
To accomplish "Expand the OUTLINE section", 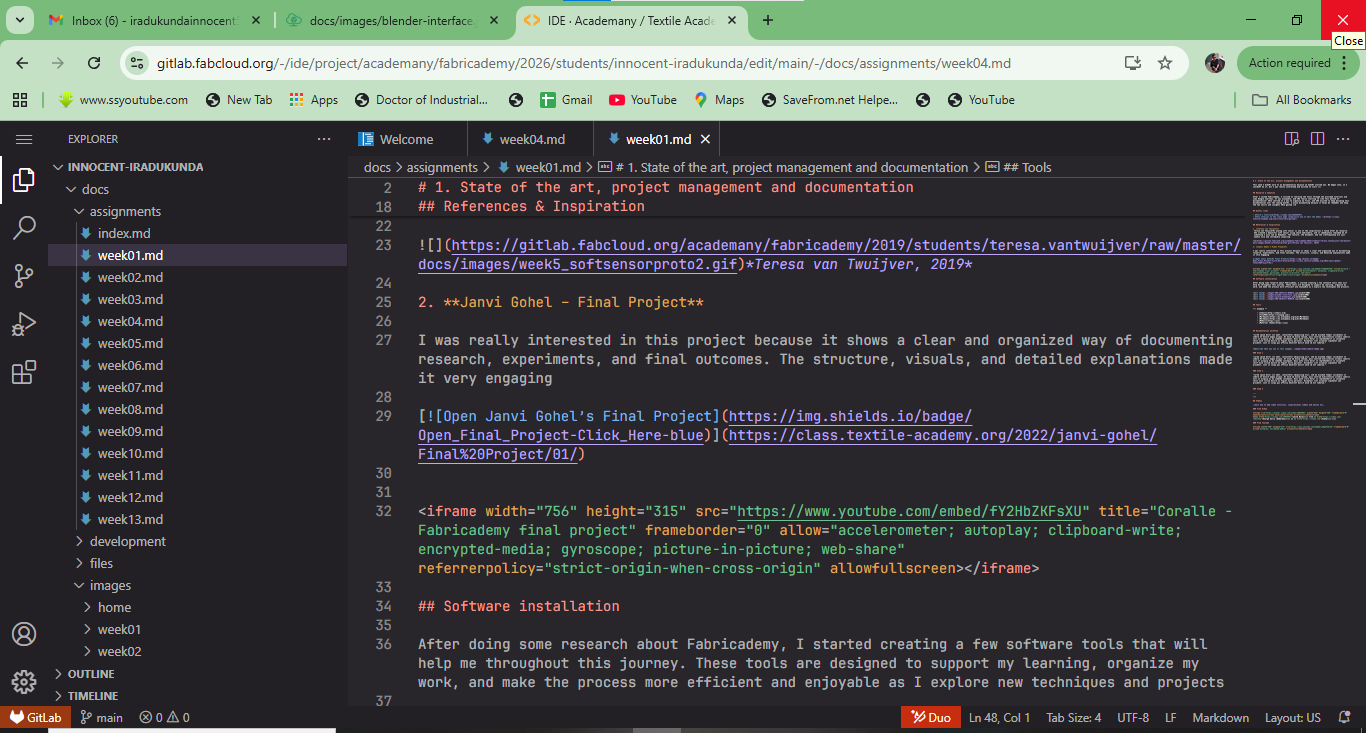I will [91, 674].
